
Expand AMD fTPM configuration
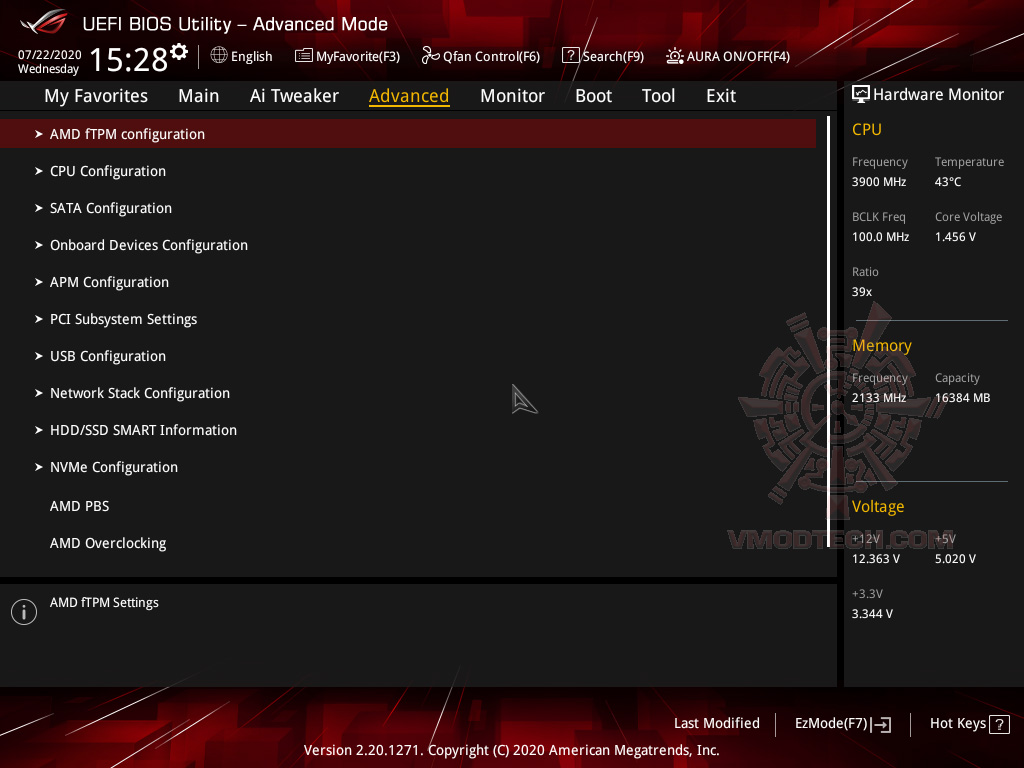127,133
